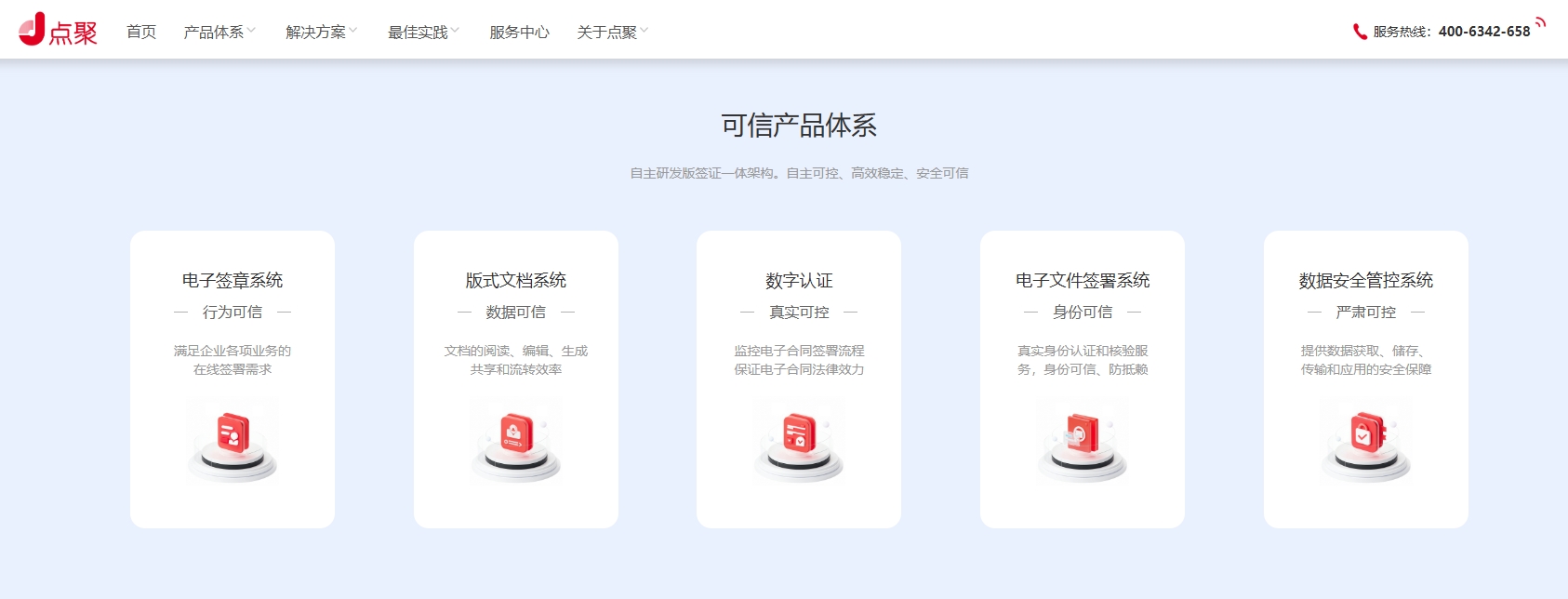
Task: Click the 点聚 logo in header
Action: [58, 30]
